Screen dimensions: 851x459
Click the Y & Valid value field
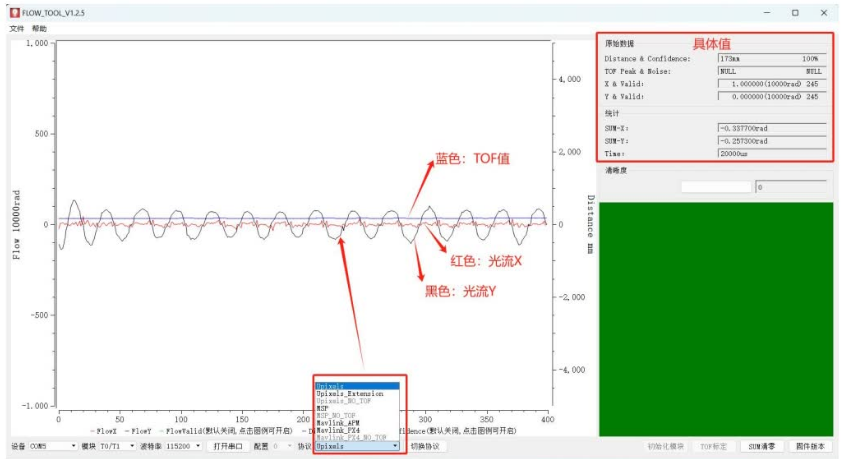[x=772, y=96]
